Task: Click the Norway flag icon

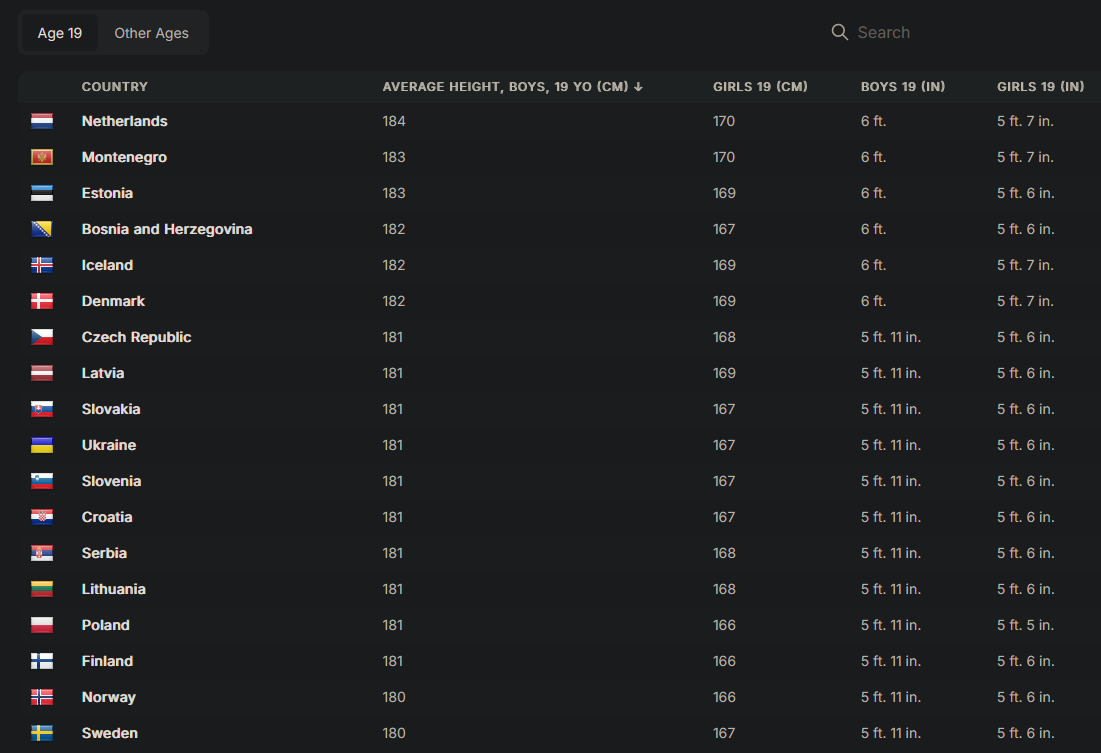Action: click(x=42, y=697)
